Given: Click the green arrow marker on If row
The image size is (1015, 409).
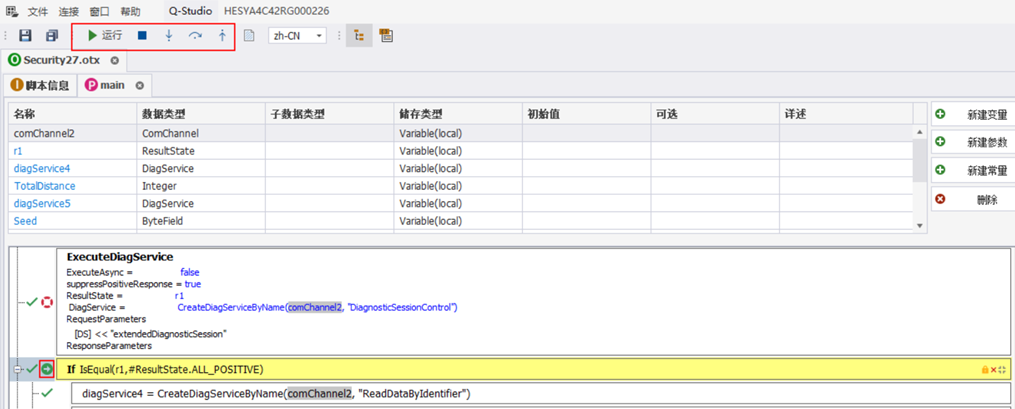Looking at the screenshot, I should [x=47, y=370].
